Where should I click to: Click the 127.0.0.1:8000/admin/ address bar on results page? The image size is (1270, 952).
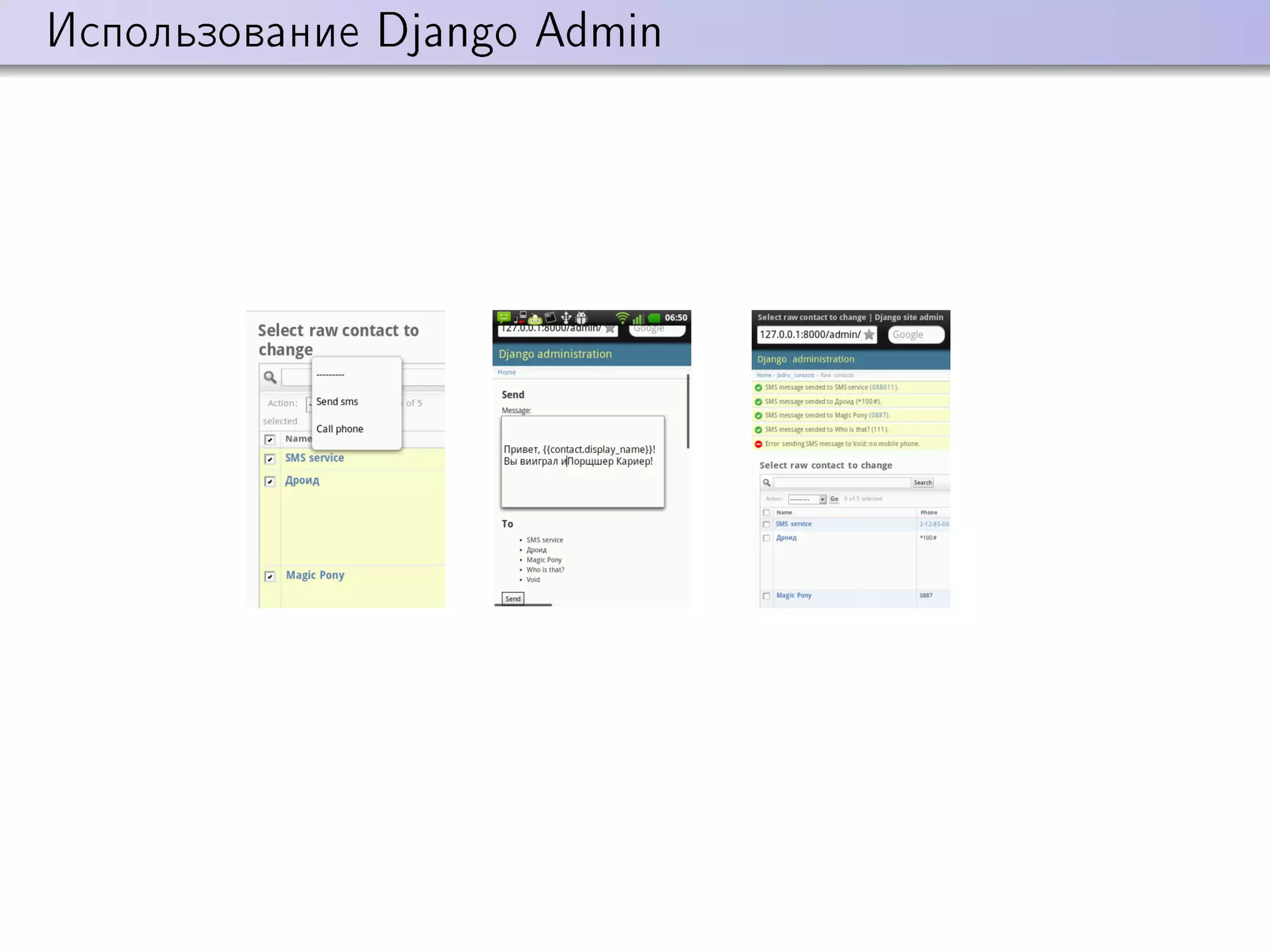(817, 335)
